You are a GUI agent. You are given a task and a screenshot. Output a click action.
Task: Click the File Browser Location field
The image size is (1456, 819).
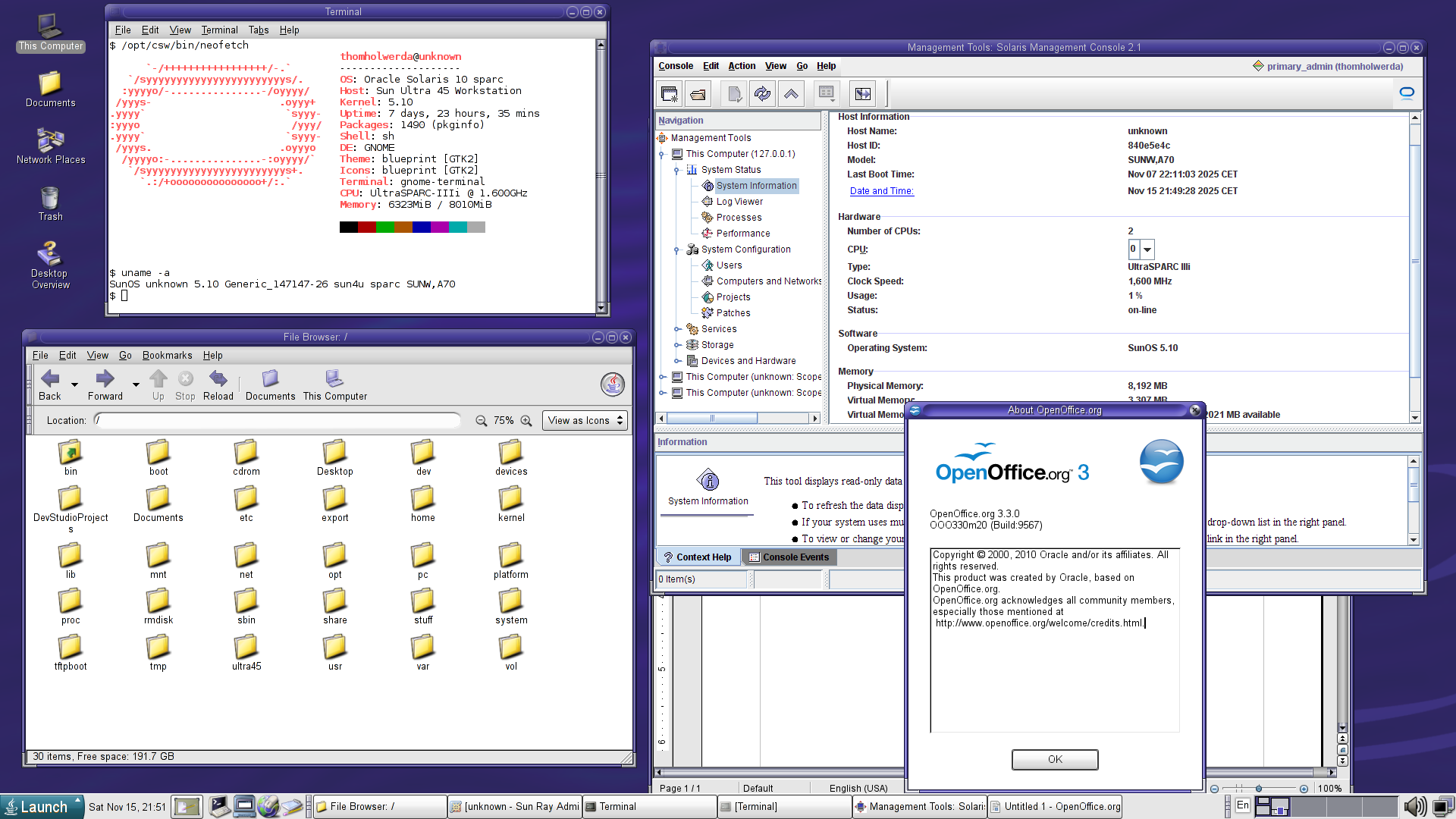click(x=277, y=421)
